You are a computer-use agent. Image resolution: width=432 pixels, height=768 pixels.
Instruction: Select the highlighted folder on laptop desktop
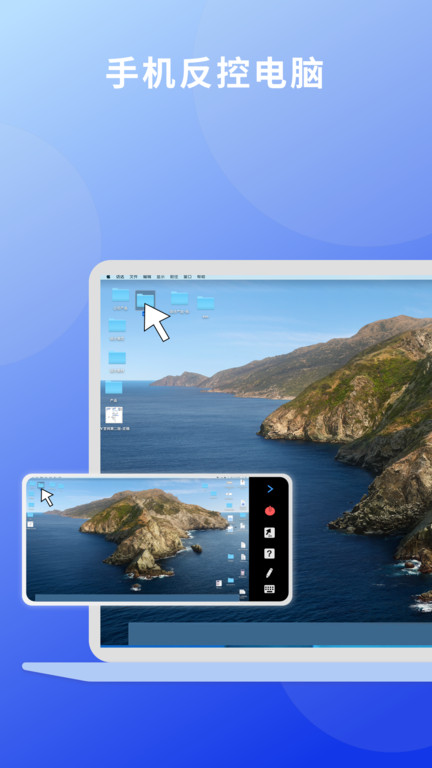[x=145, y=300]
